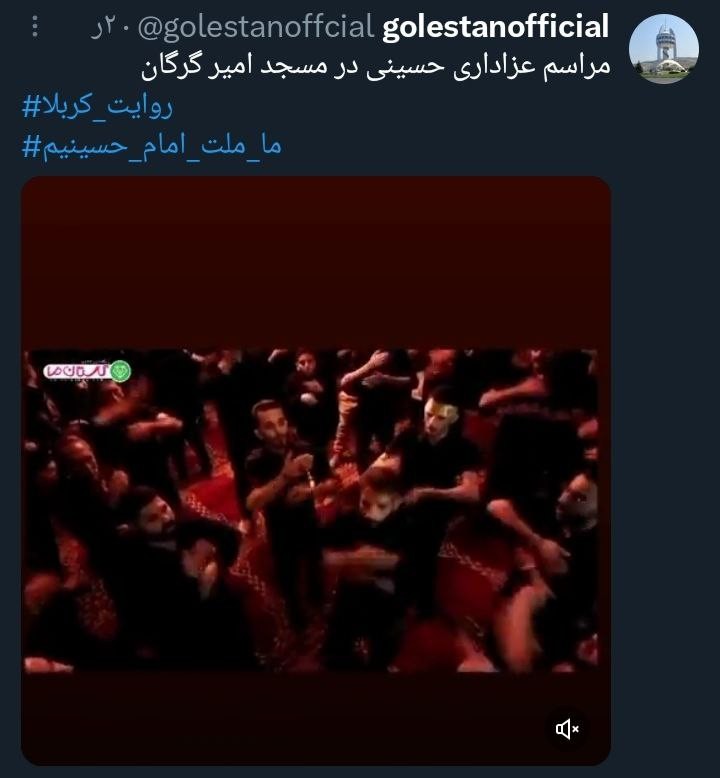The image size is (720, 778).
Task: Click the pink channel logo watermark in video
Action: [75, 371]
